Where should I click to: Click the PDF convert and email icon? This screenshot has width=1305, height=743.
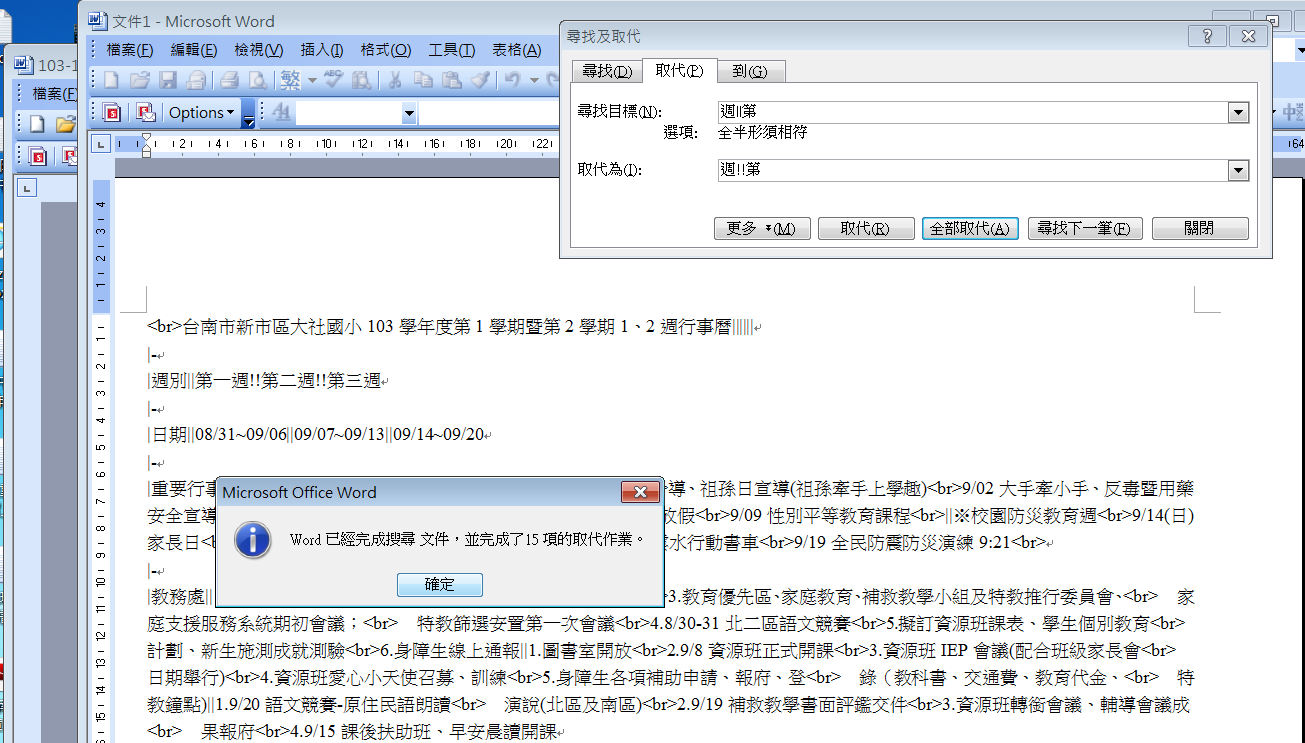coord(145,112)
